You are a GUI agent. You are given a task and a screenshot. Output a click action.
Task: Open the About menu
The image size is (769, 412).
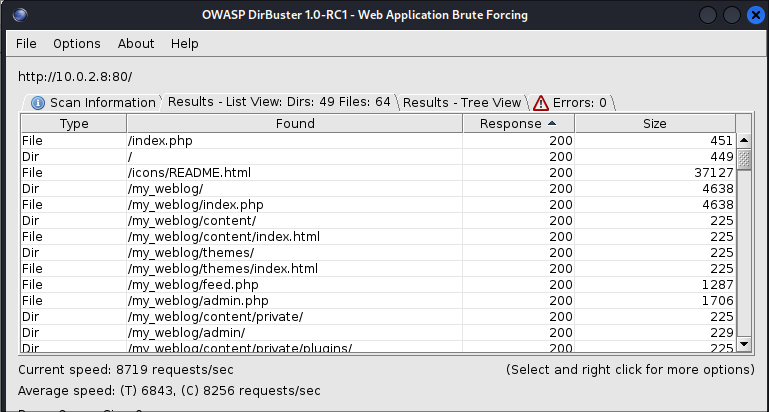point(136,44)
